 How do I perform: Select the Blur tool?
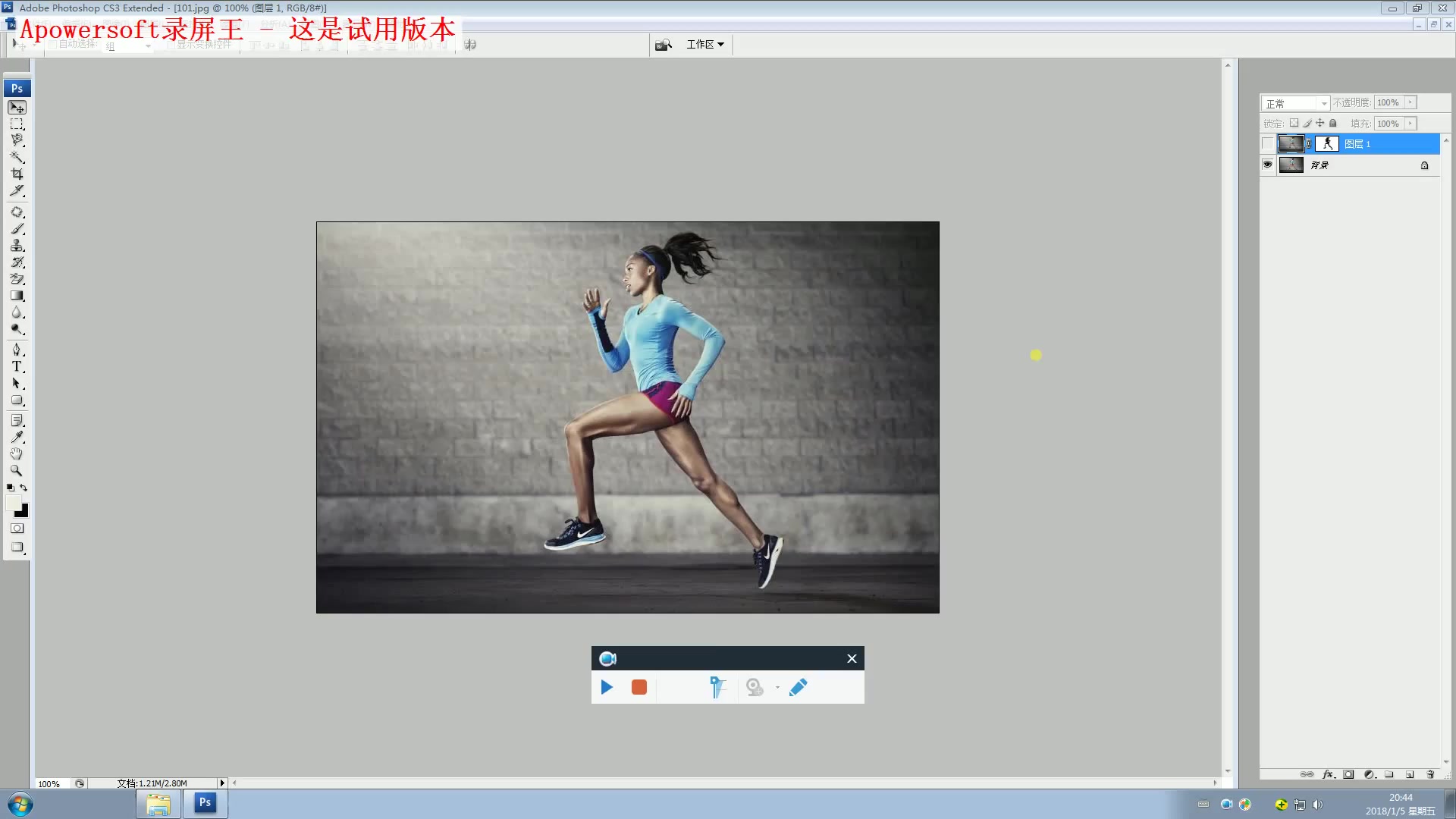tap(17, 312)
